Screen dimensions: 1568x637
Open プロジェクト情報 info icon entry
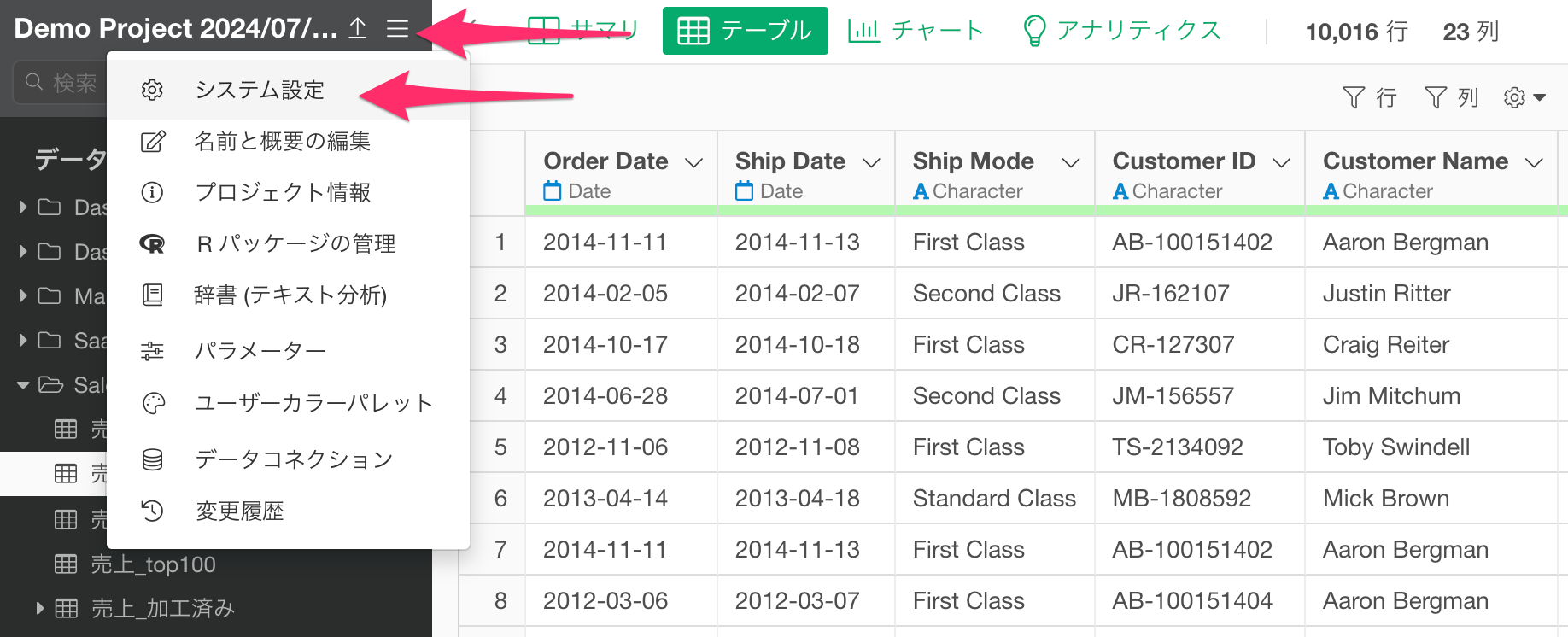(289, 192)
